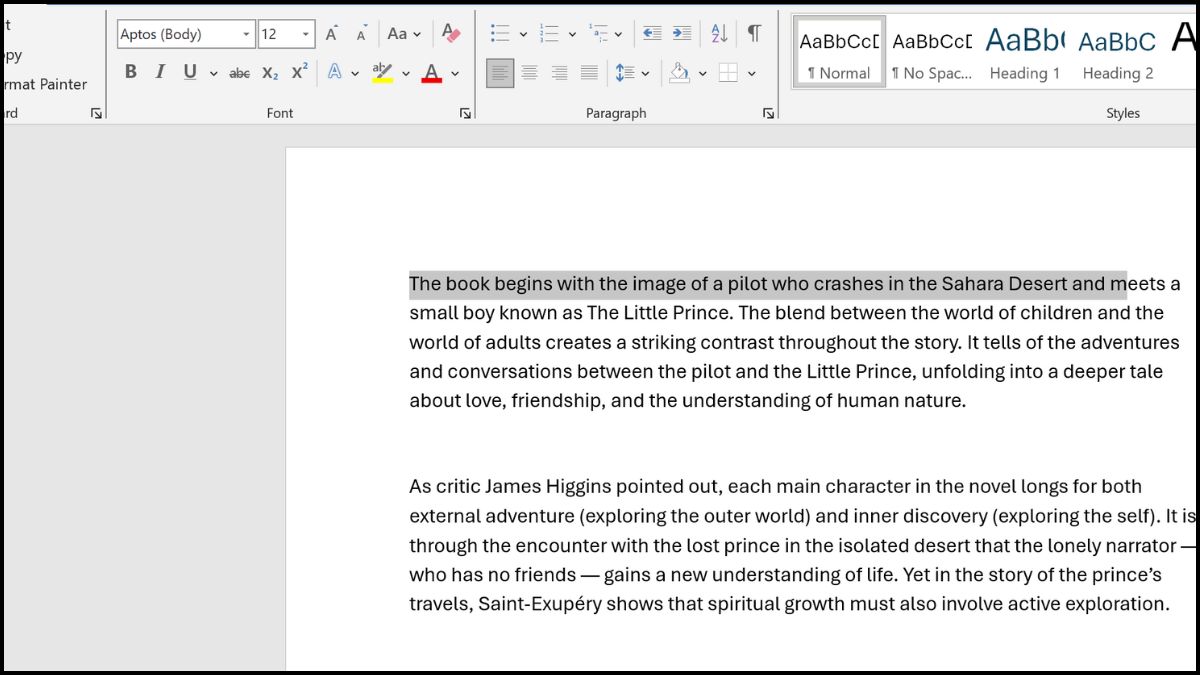Click the Clear All Formatting icon
The height and width of the screenshot is (675, 1200).
click(451, 34)
